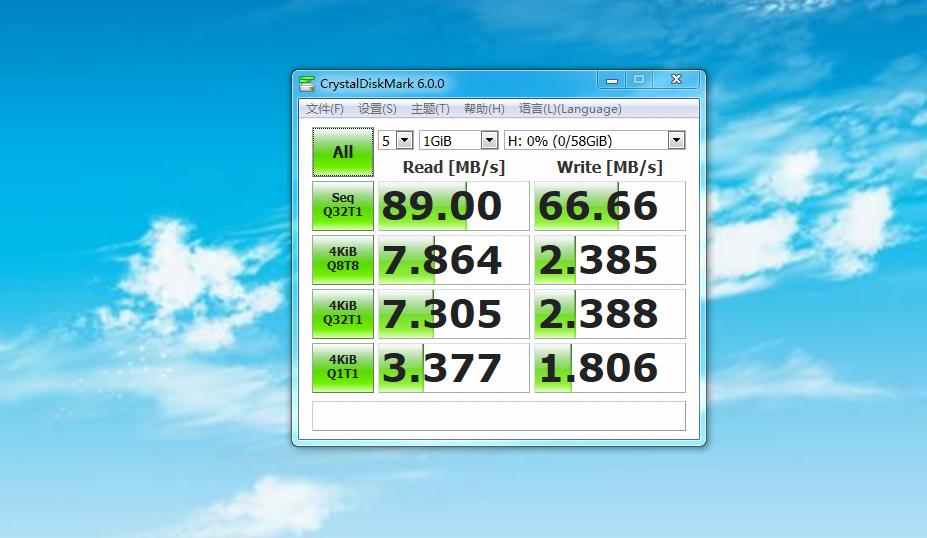Open the 文件(F) menu

(x=325, y=109)
